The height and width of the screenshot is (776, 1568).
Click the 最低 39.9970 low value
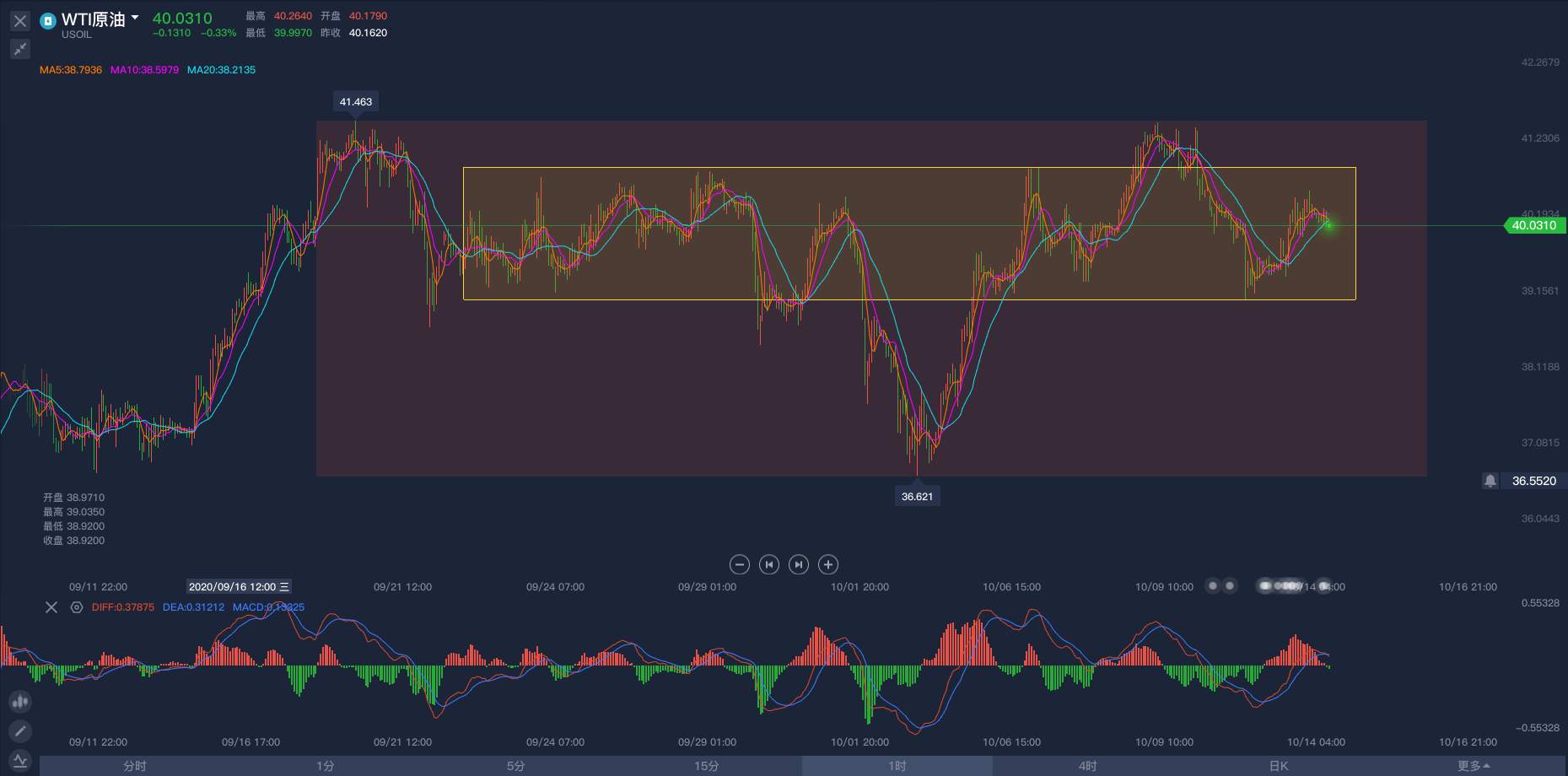pos(278,33)
